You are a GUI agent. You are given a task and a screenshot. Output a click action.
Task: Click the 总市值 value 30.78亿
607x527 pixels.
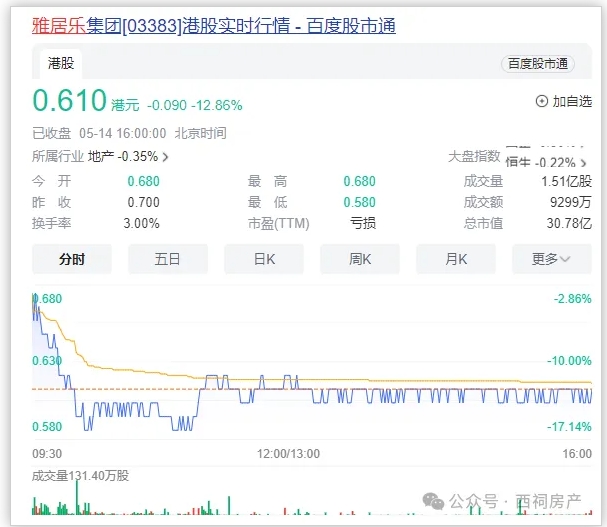click(x=569, y=223)
